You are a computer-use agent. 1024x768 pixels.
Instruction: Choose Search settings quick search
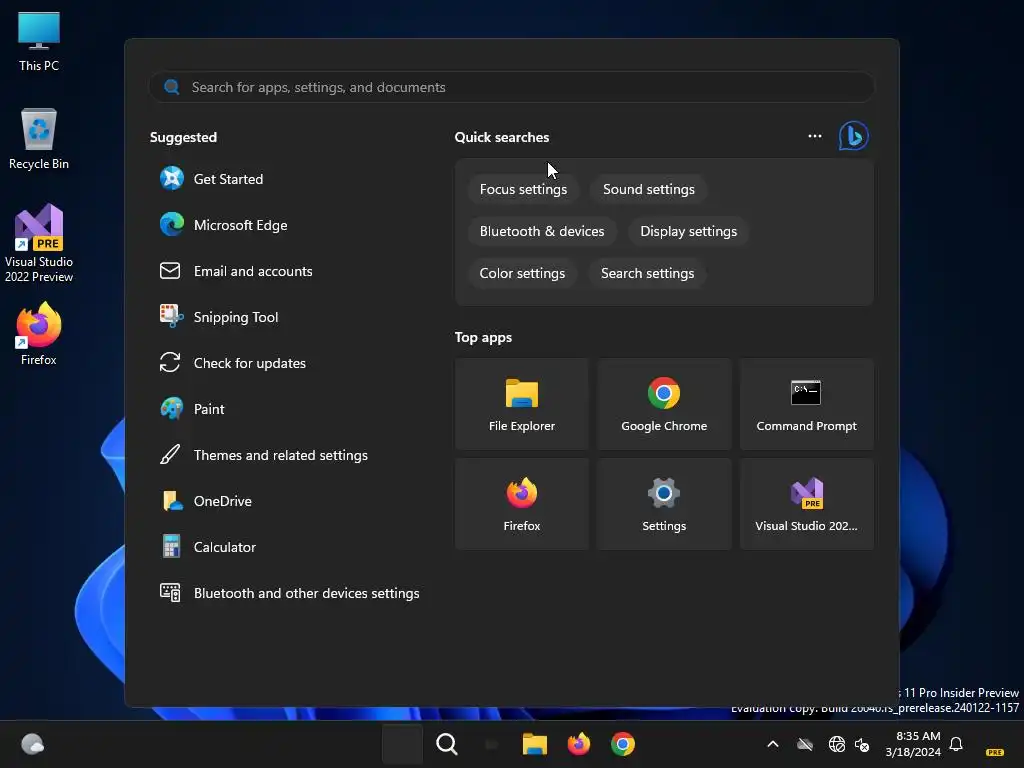click(647, 273)
